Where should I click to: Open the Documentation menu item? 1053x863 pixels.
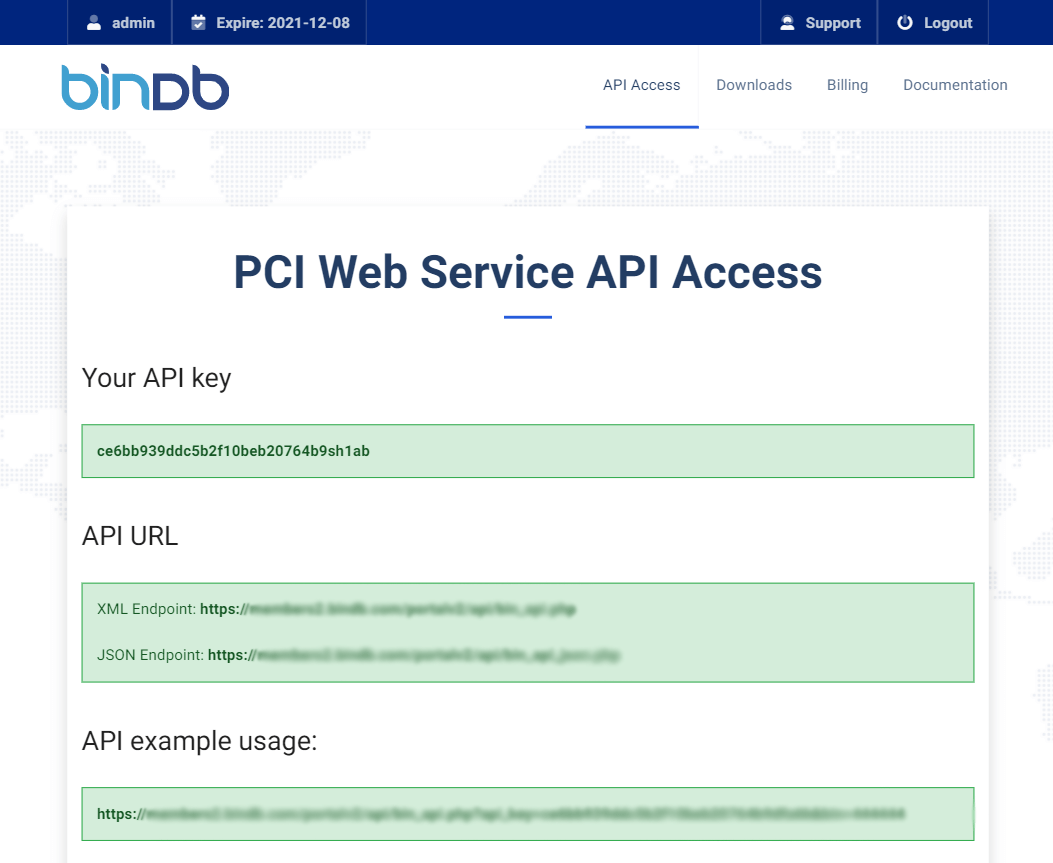pyautogui.click(x=955, y=85)
